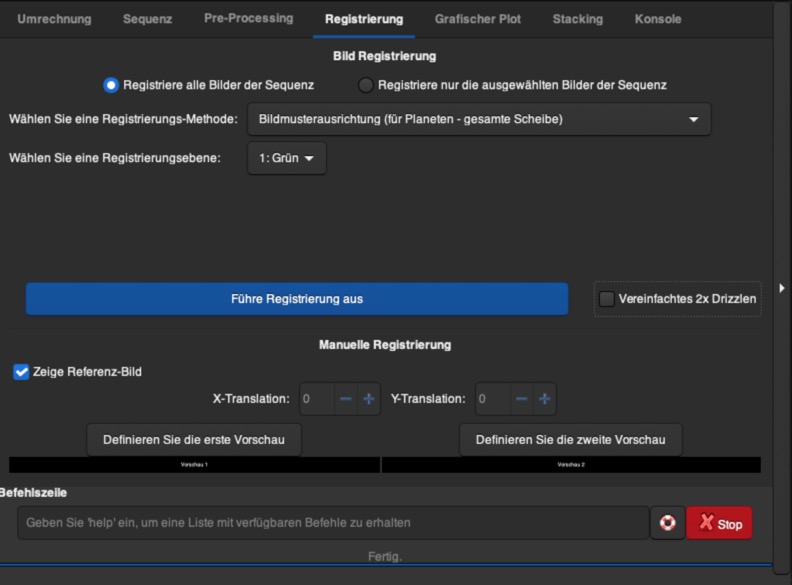
Task: Click 'Definieren Sie die zweite Vorschau'
Action: tap(570, 440)
